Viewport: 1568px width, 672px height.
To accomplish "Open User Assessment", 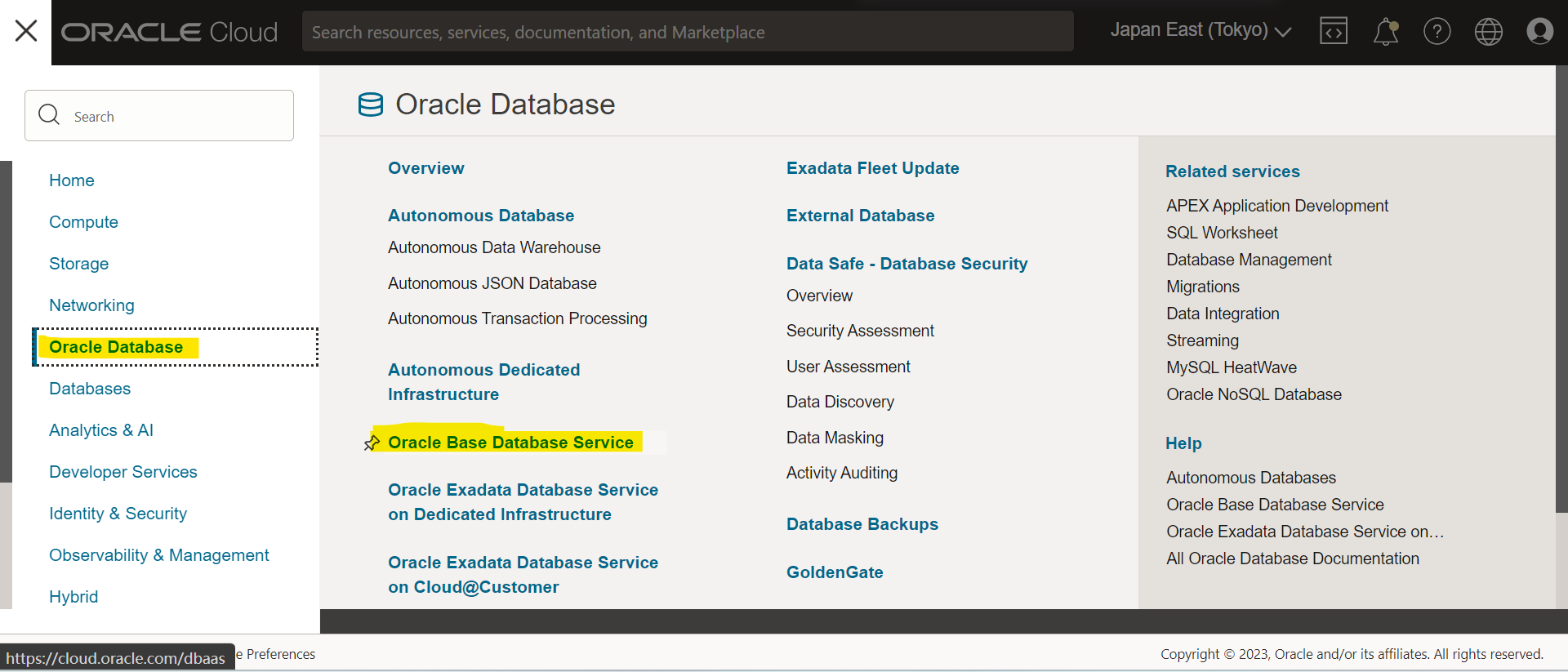I will [x=849, y=367].
